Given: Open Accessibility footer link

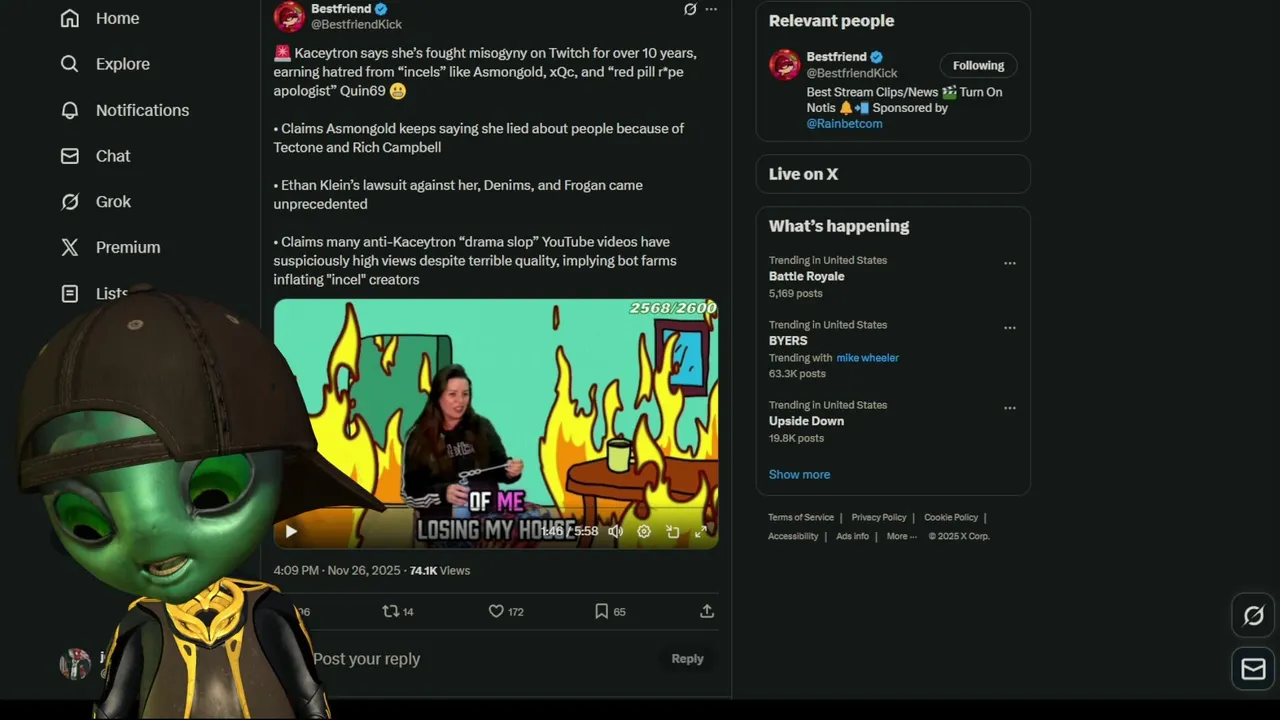Looking at the screenshot, I should tap(793, 537).
